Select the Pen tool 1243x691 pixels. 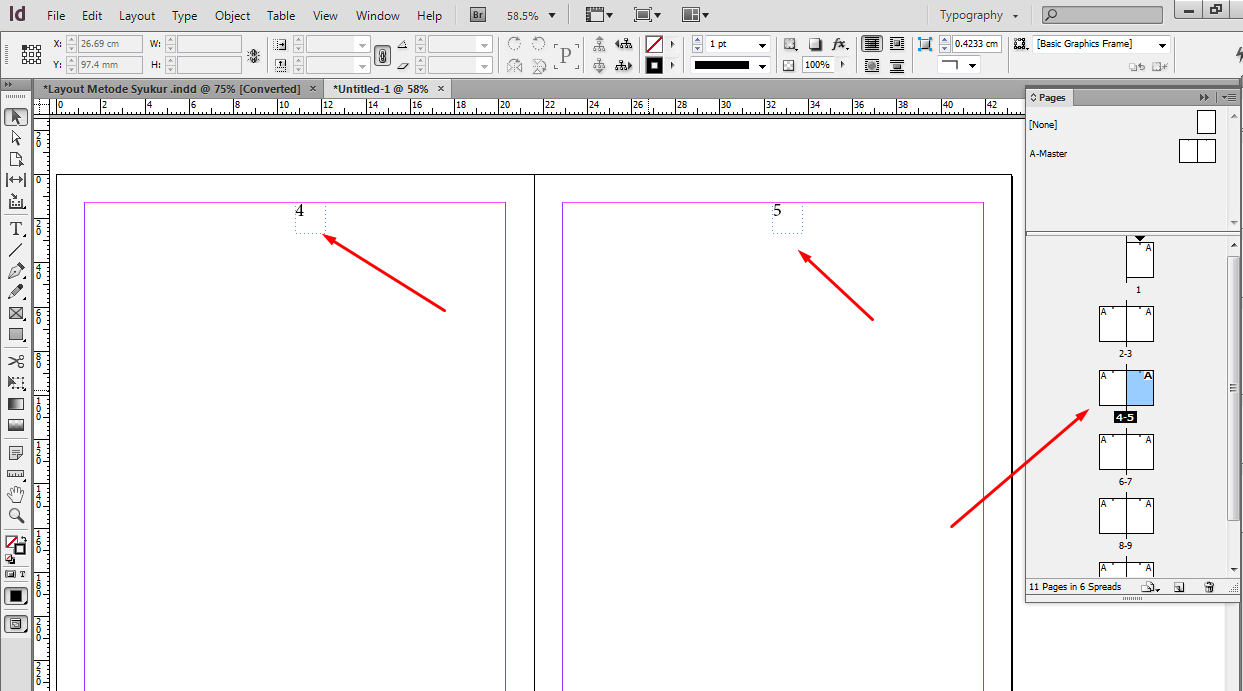point(15,270)
